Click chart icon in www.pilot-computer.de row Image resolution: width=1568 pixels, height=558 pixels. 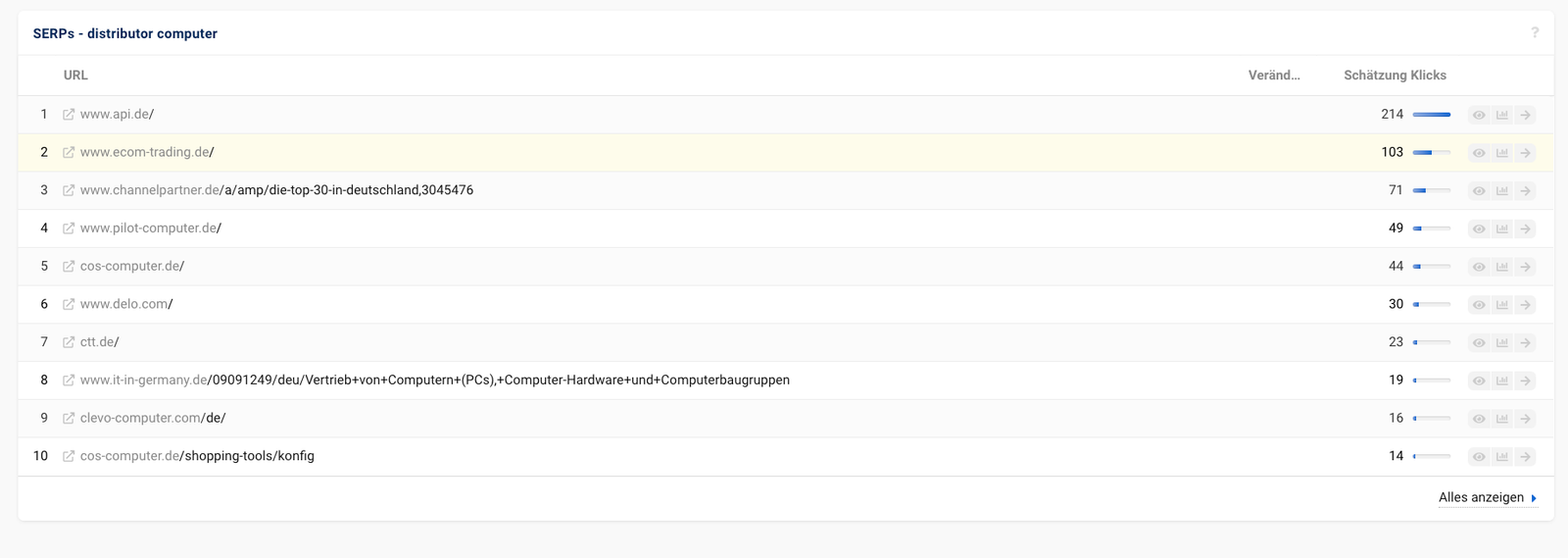pyautogui.click(x=1502, y=228)
